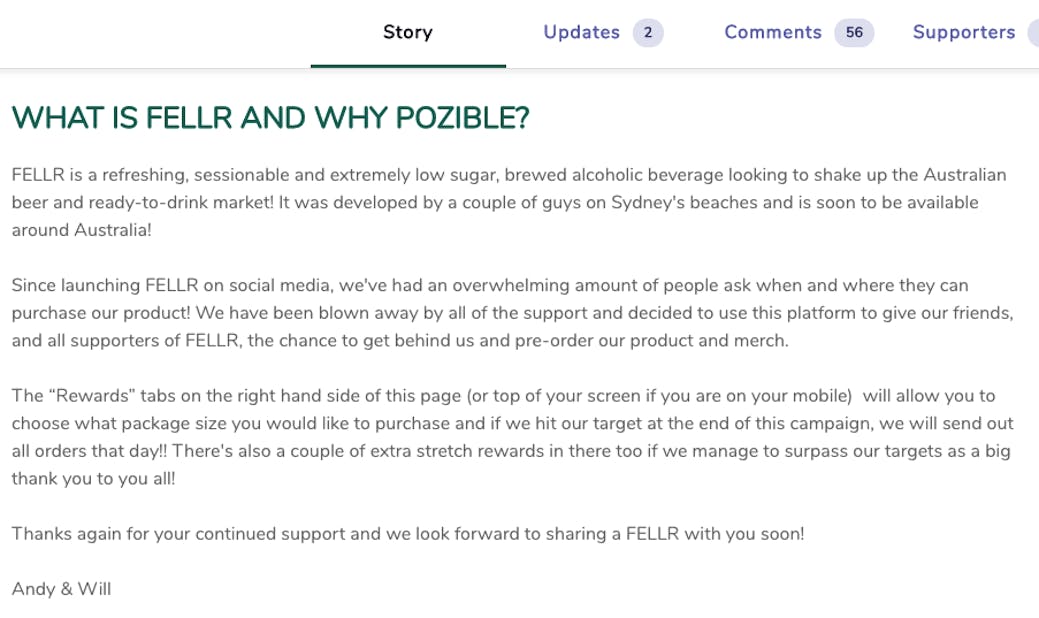
Task: Switch to the Updates tab
Action: point(581,32)
